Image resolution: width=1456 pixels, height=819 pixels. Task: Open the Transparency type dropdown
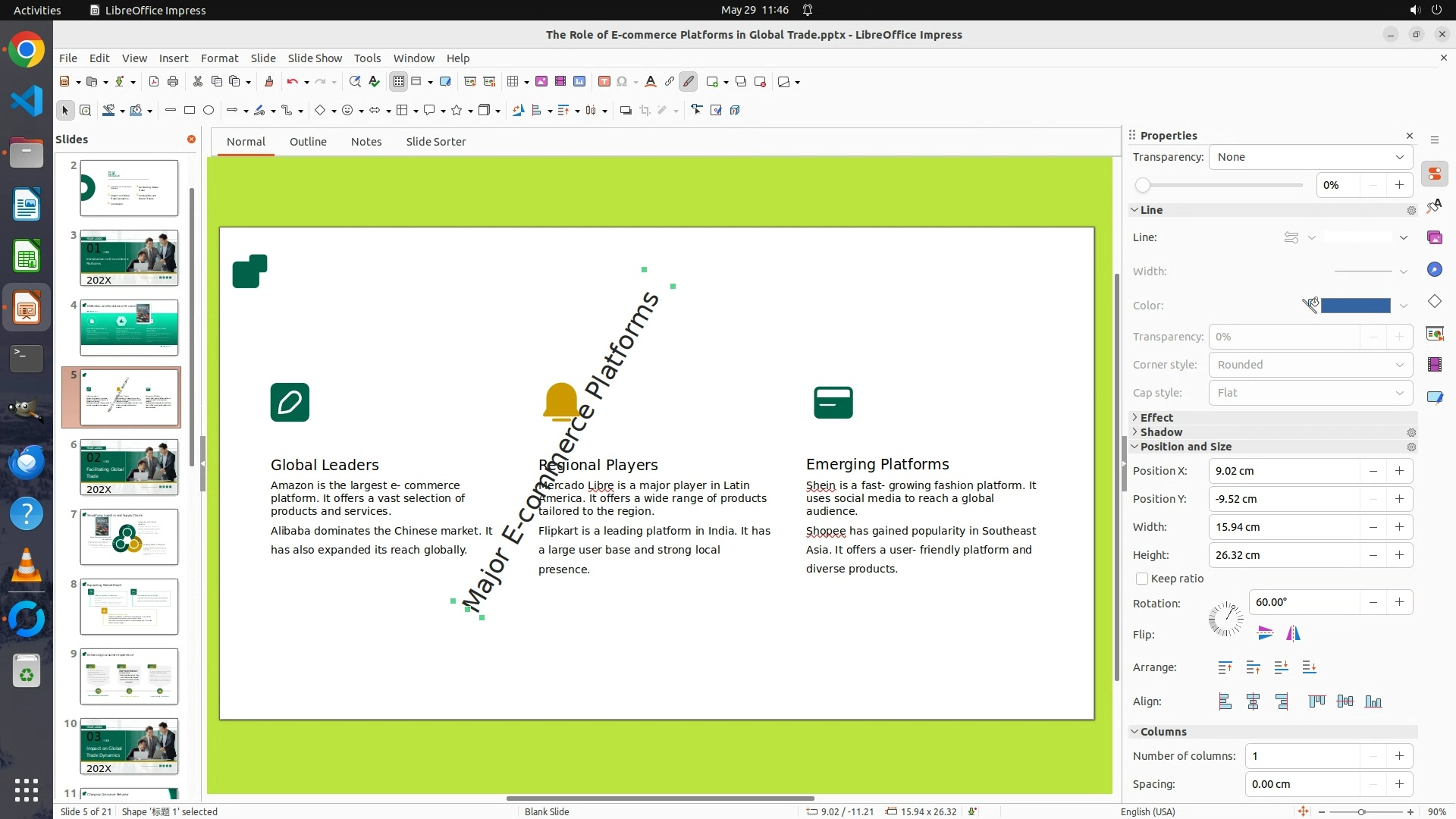click(x=1310, y=157)
